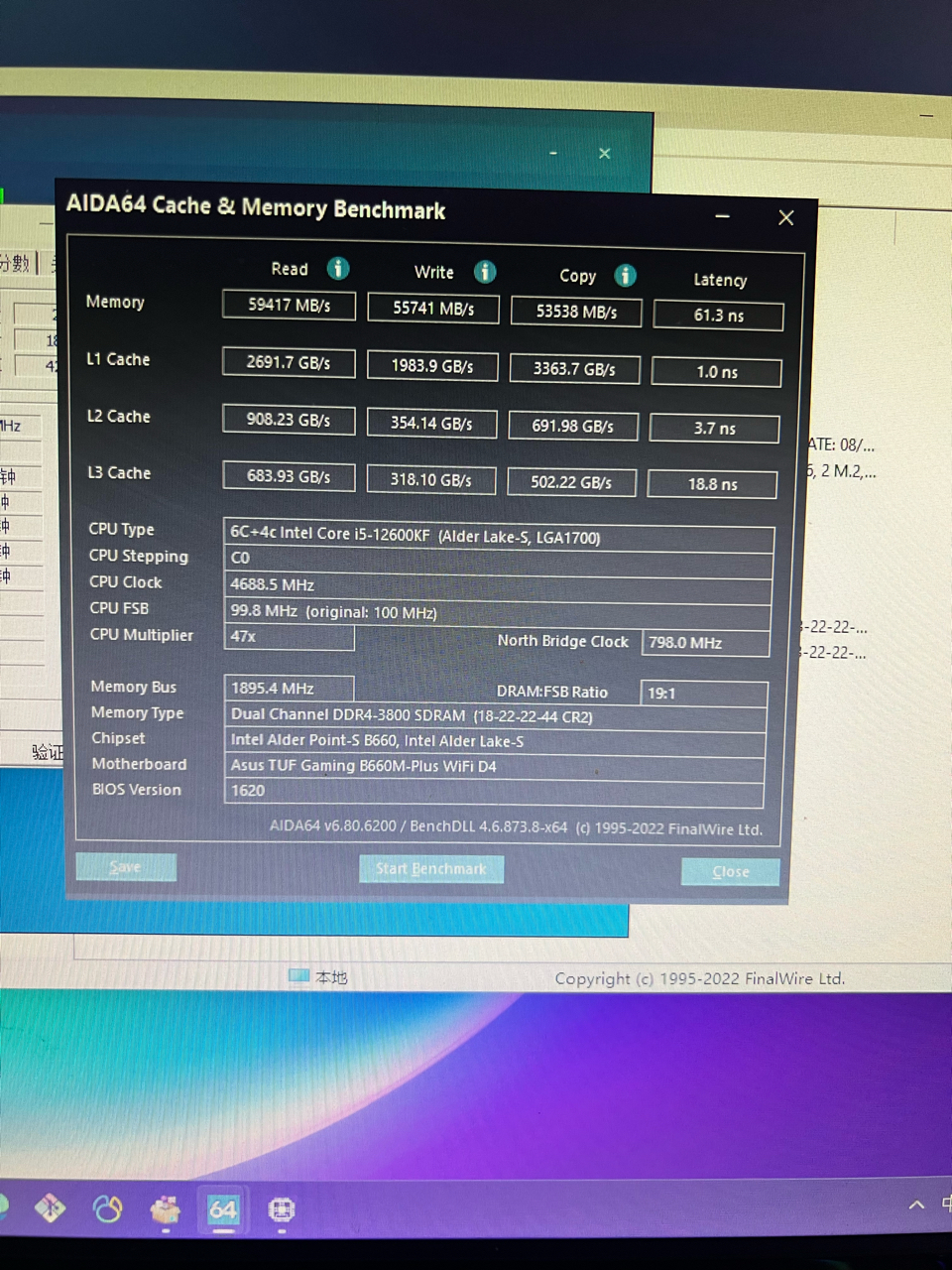The width and height of the screenshot is (952, 1270).
Task: Select the L3 Cache Copy value 502.22 GB/s
Action: coord(571,482)
